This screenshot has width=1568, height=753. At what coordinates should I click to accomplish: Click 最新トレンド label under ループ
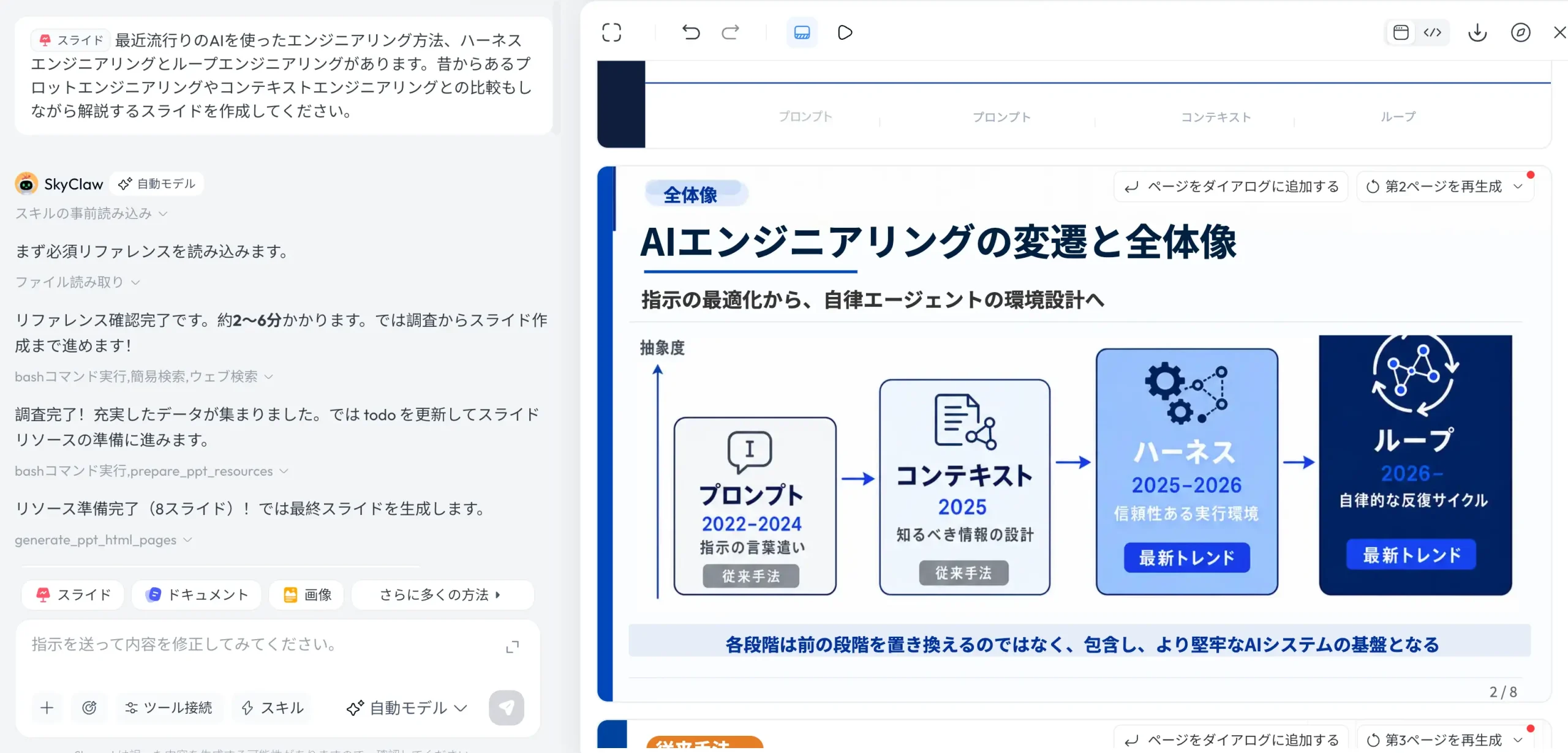pyautogui.click(x=1411, y=555)
